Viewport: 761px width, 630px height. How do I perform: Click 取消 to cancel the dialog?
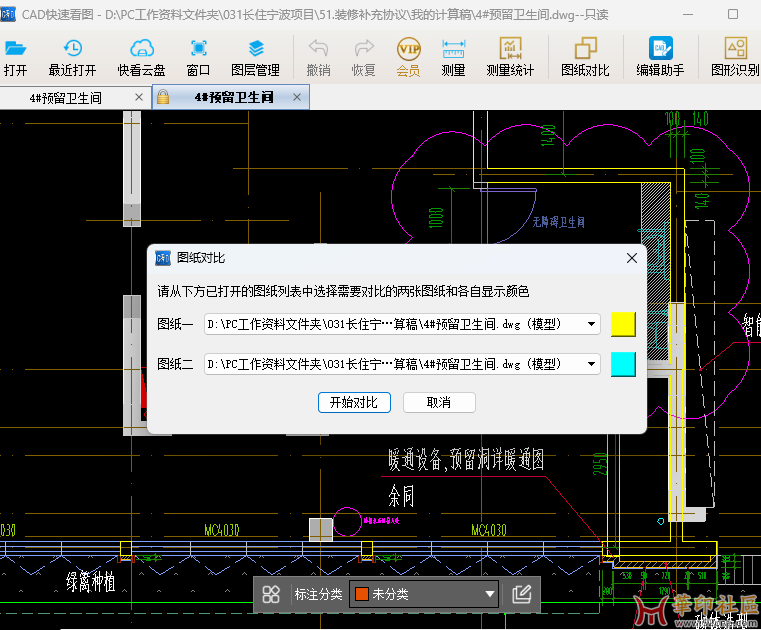coord(439,402)
